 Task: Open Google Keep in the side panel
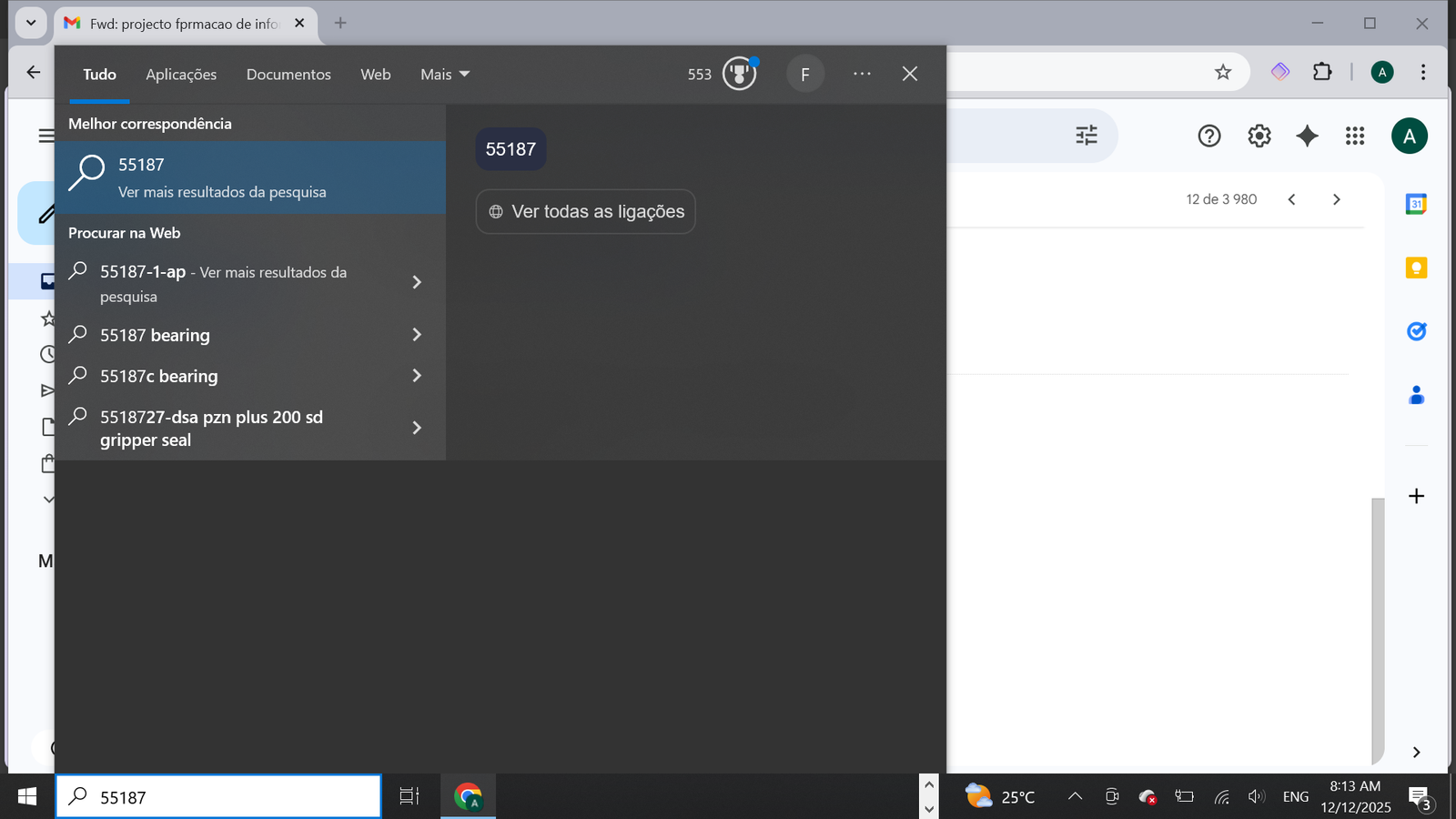1417,268
